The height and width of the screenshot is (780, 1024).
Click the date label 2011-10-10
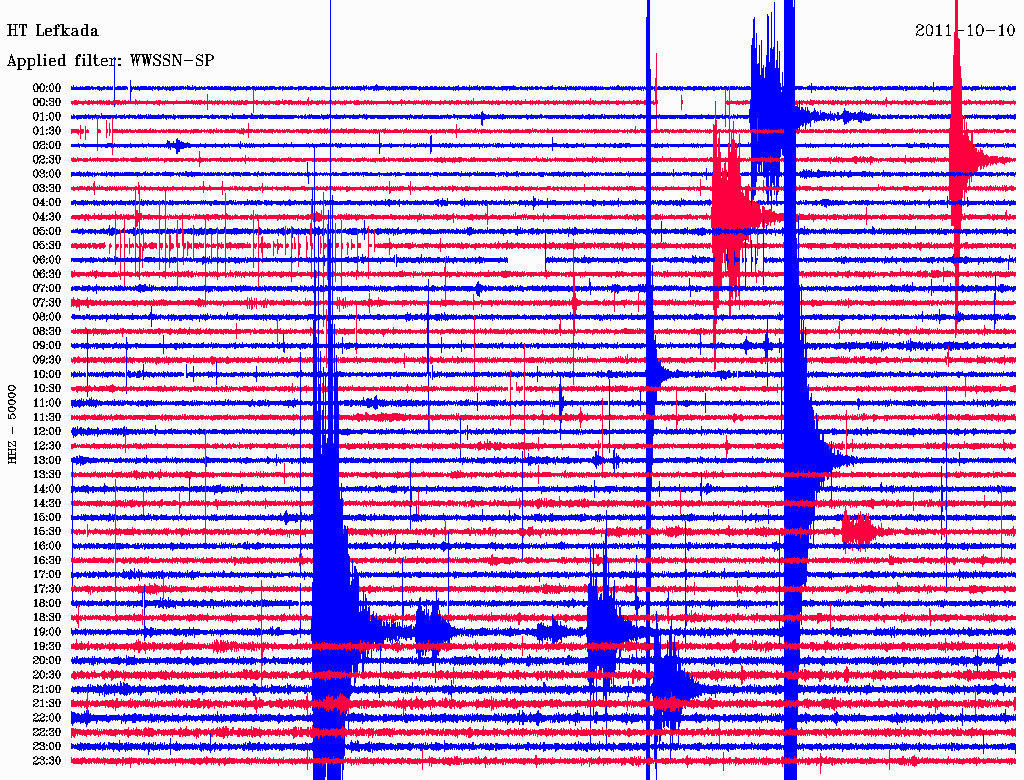965,30
